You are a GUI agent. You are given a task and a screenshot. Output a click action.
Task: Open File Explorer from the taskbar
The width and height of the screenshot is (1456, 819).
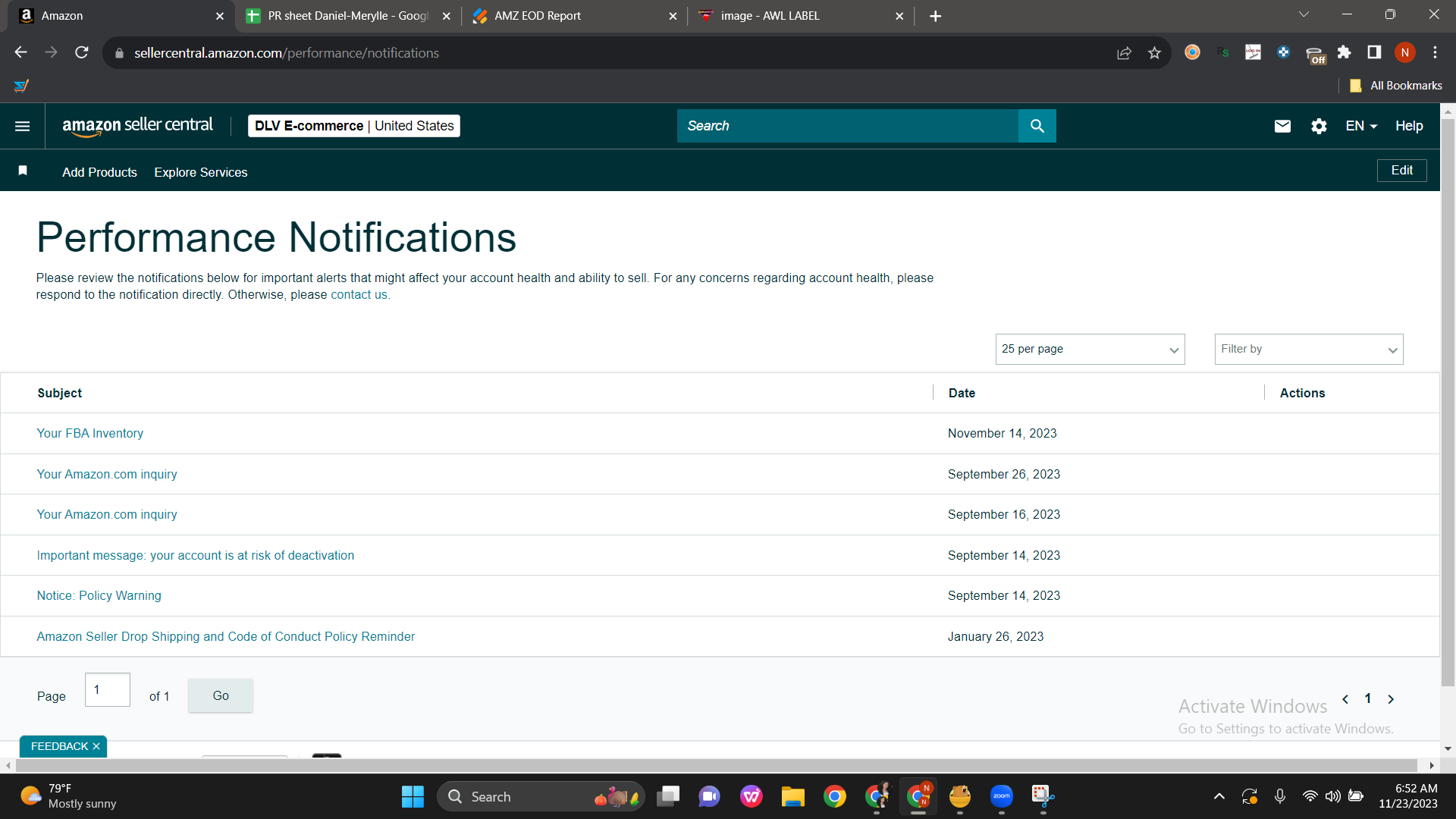point(792,797)
